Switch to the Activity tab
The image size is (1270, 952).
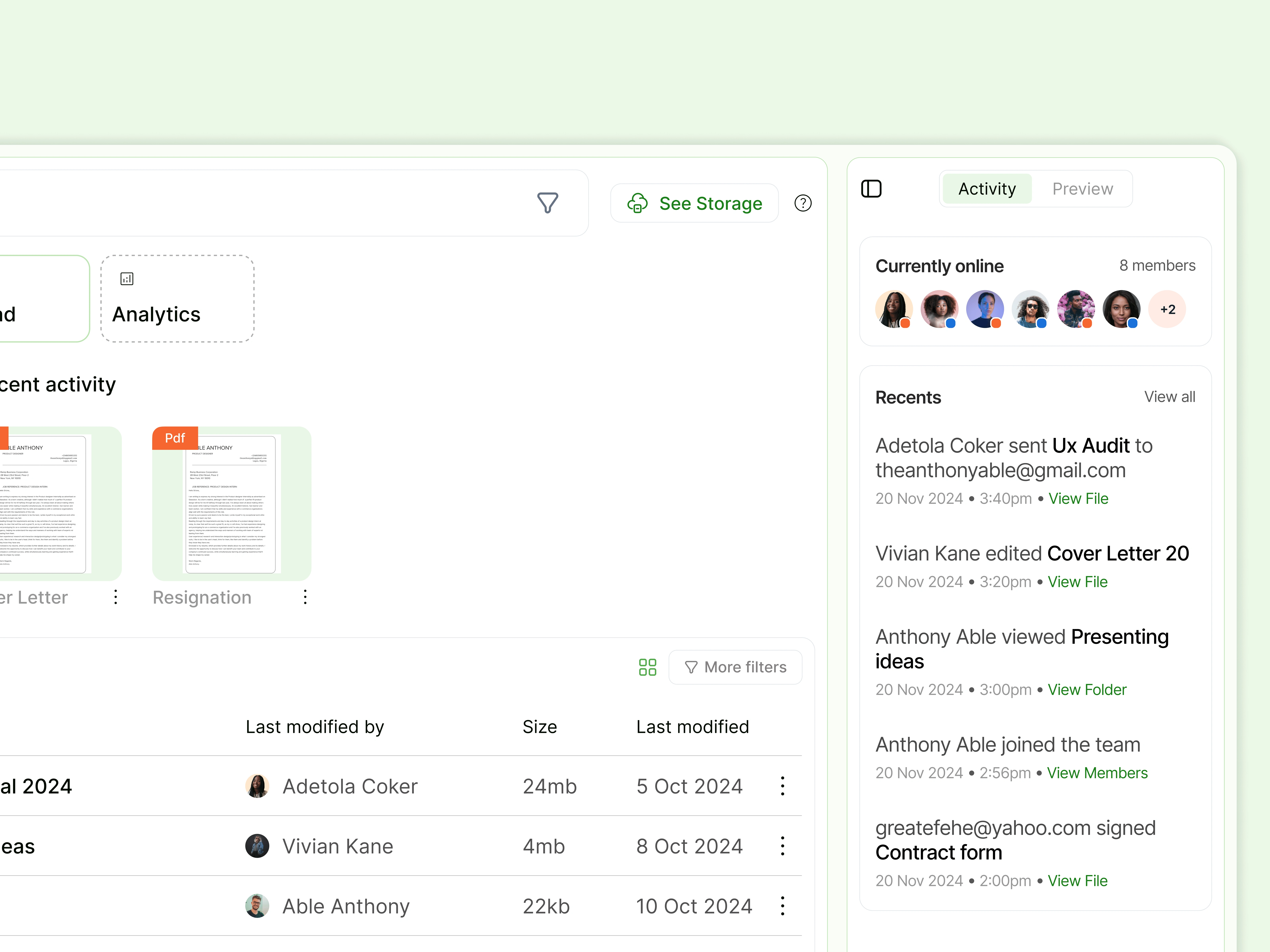click(987, 189)
